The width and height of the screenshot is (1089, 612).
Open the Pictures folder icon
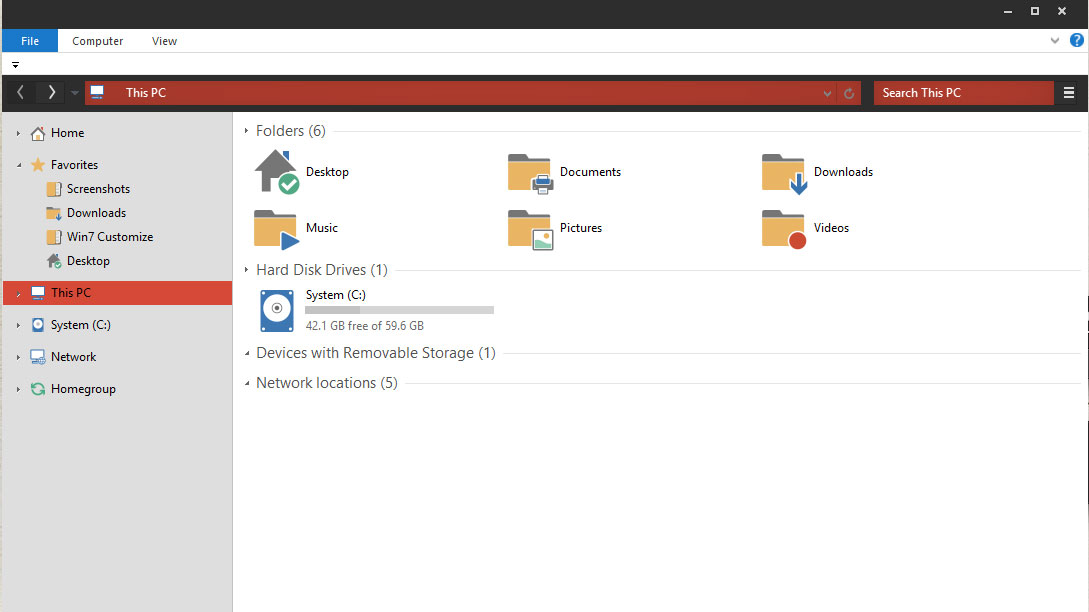point(530,229)
